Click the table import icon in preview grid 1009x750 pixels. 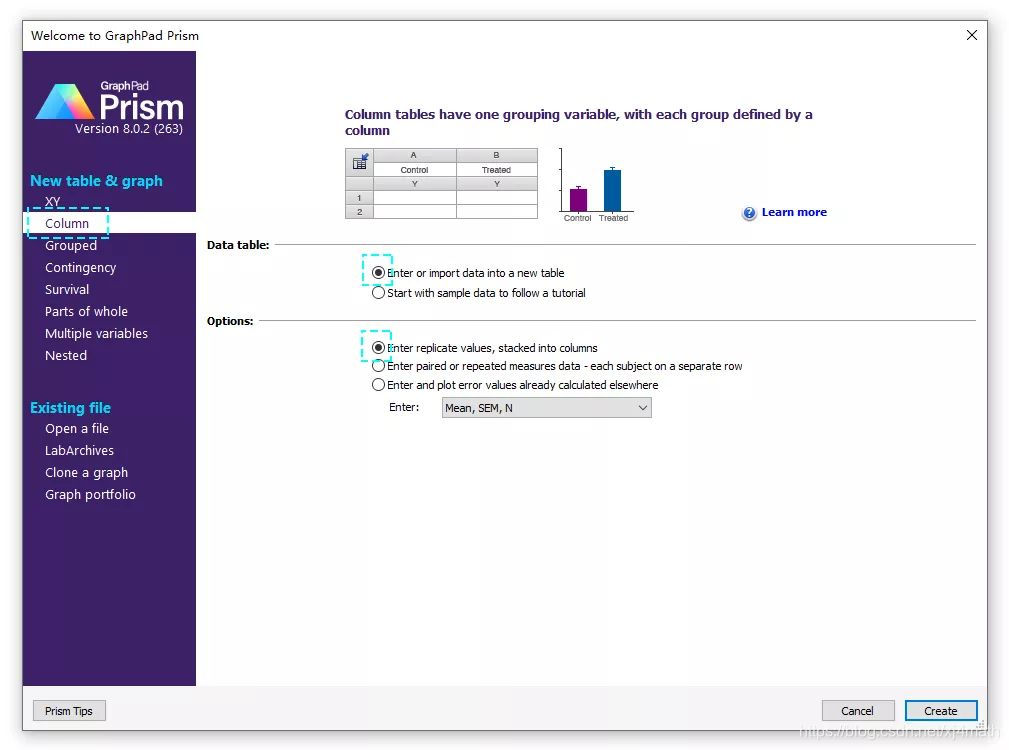pos(360,161)
